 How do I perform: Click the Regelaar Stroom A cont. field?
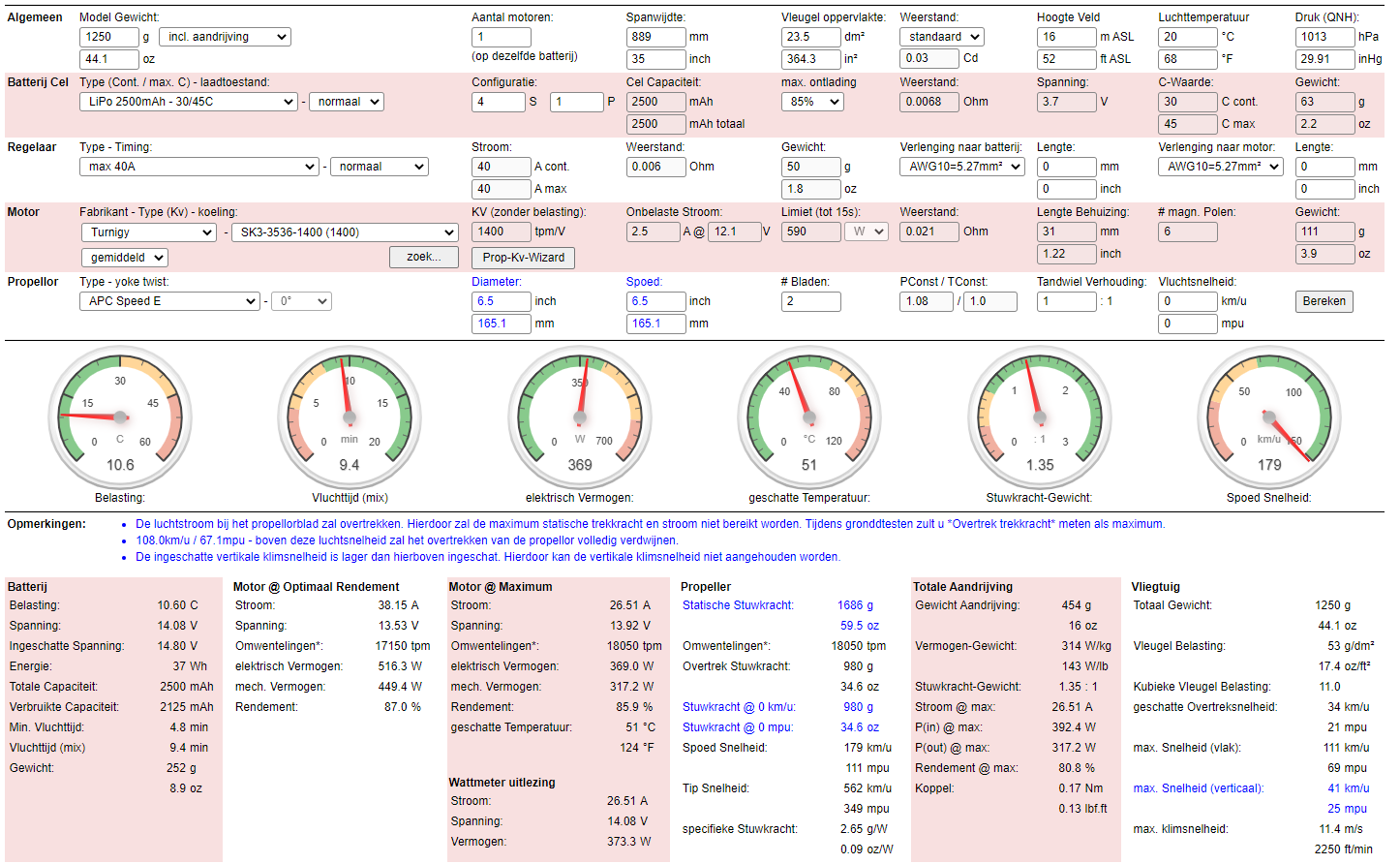click(501, 167)
